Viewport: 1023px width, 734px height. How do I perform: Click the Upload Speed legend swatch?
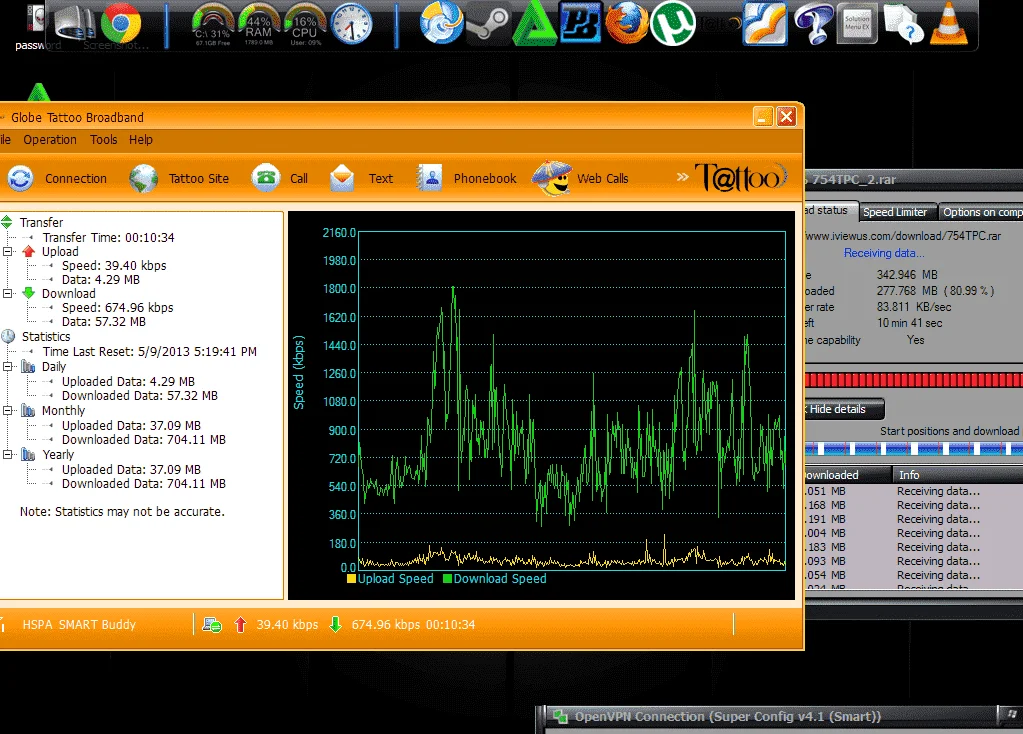point(352,579)
